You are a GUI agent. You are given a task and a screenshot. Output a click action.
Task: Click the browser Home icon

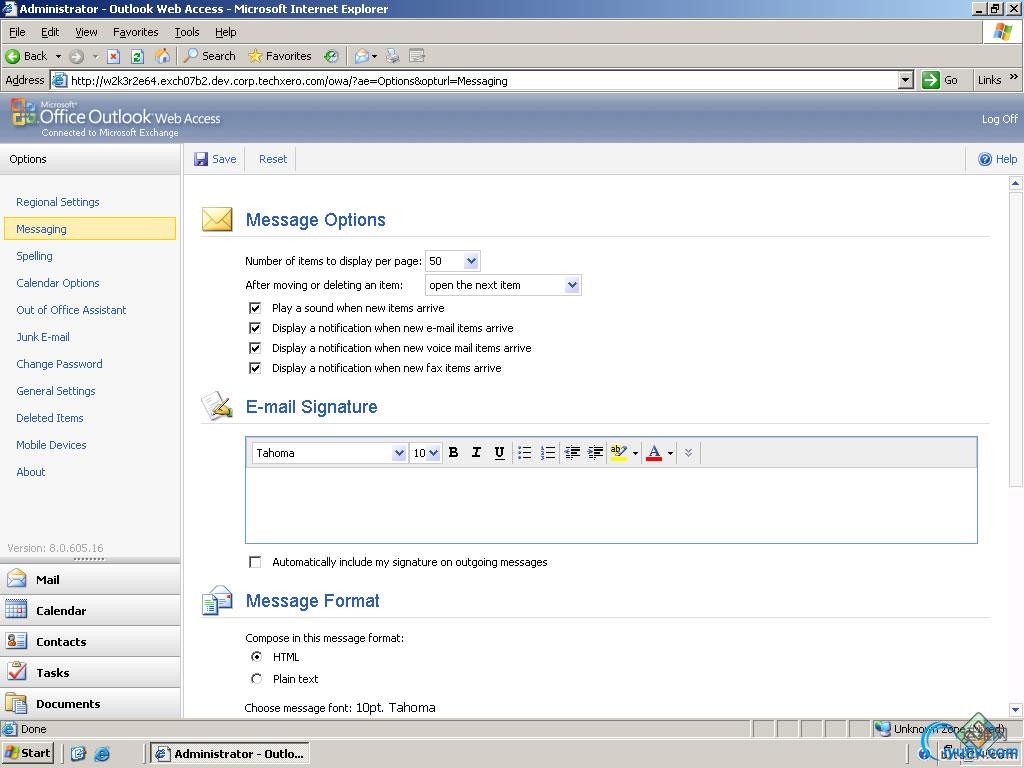point(162,56)
